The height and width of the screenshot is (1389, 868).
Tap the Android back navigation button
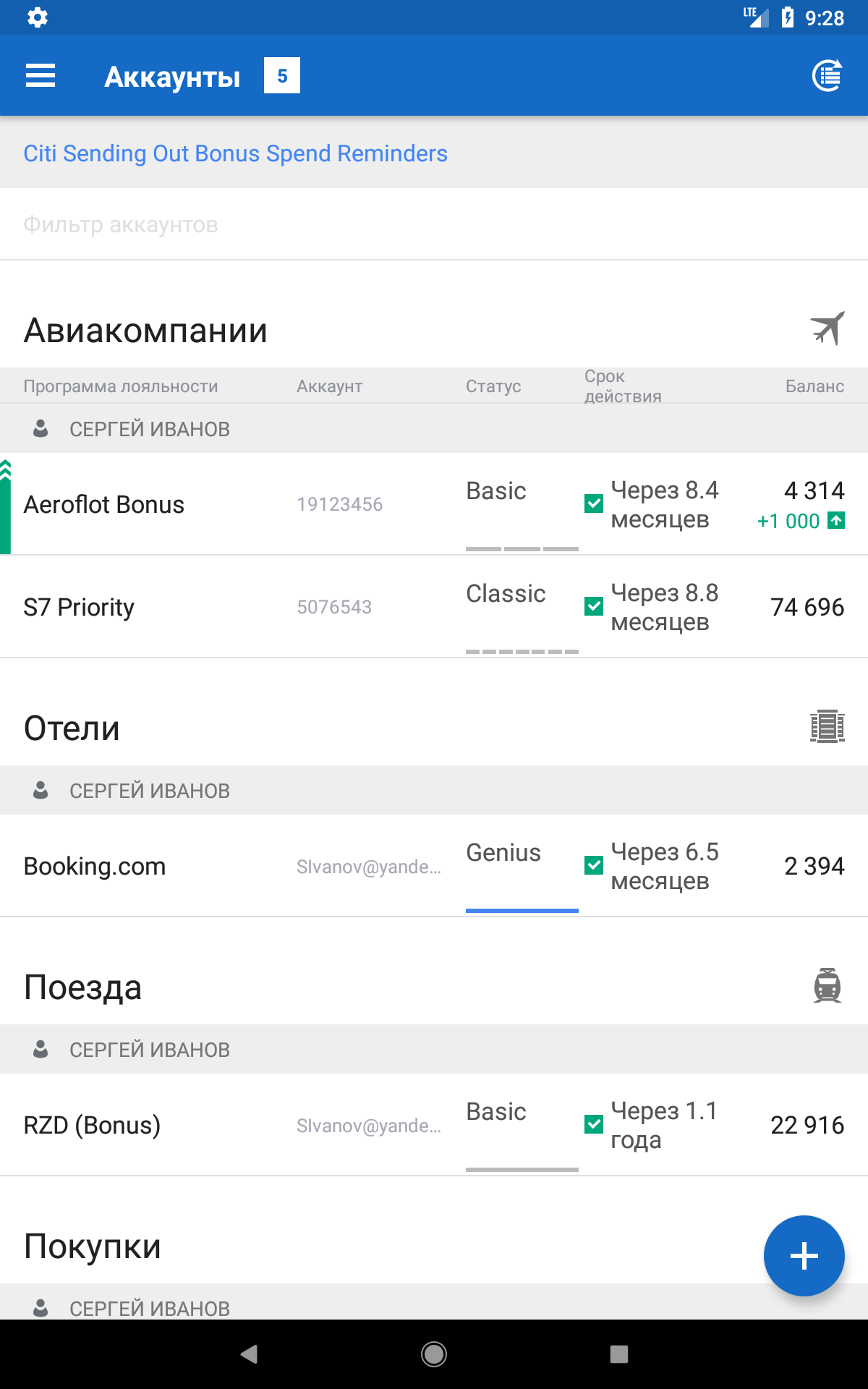pos(249,1354)
